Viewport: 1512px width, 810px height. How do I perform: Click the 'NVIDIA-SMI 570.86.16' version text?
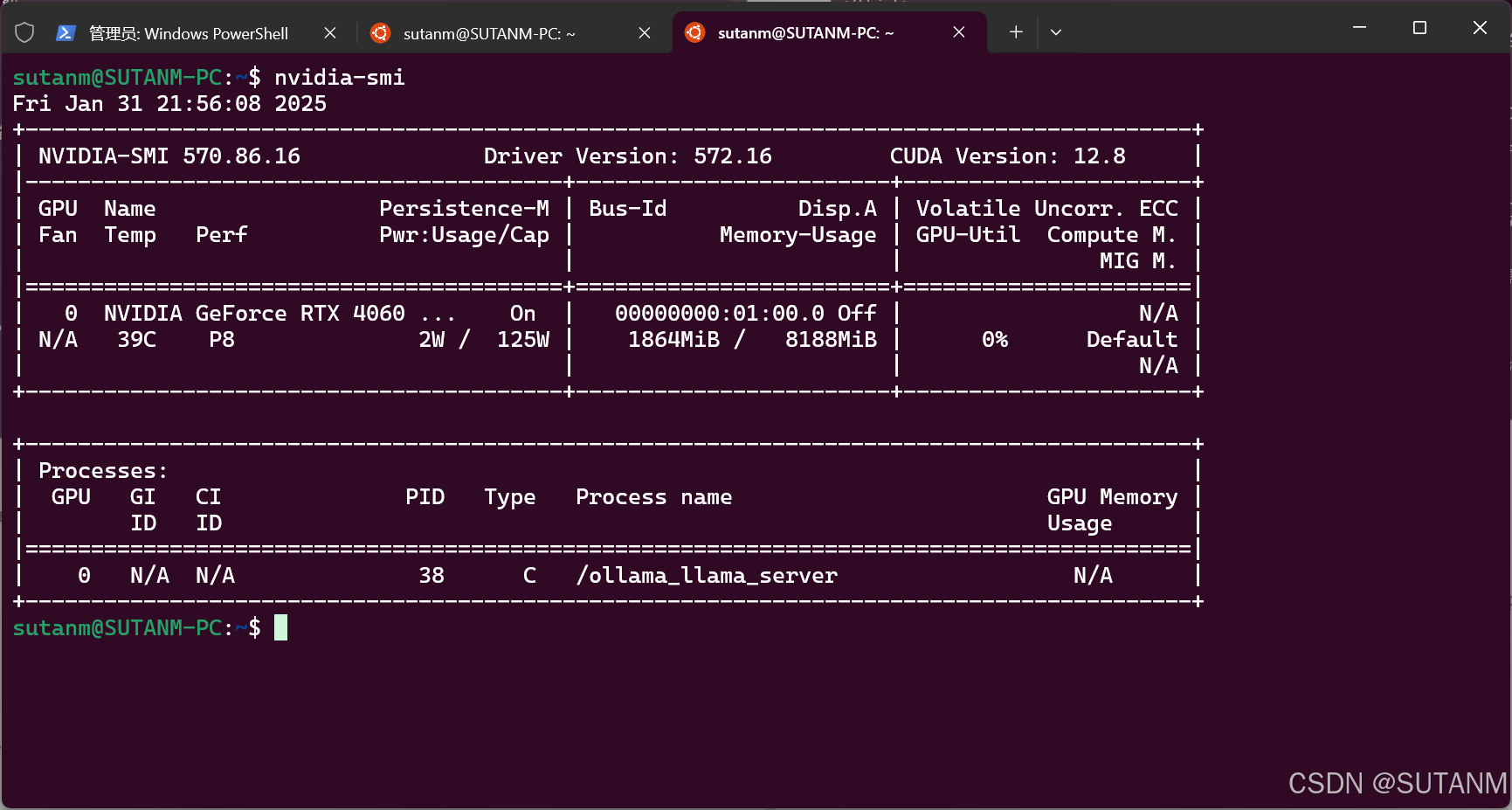pyautogui.click(x=169, y=156)
